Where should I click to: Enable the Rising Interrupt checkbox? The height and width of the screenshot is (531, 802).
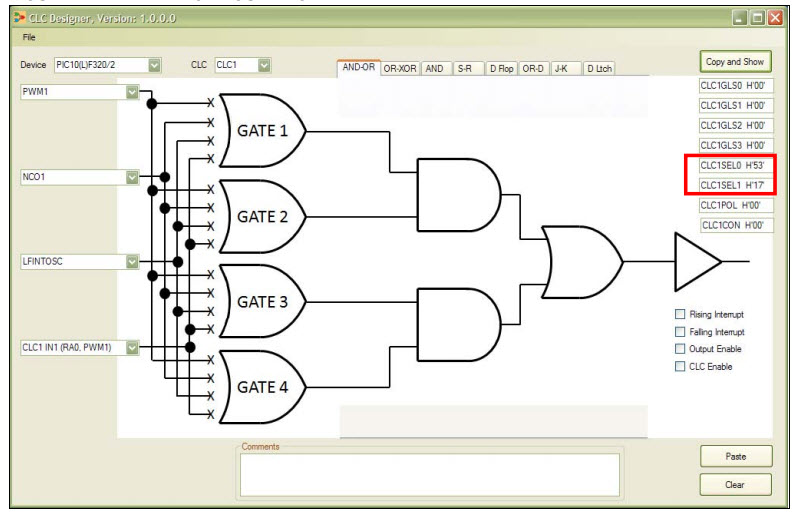tap(680, 314)
